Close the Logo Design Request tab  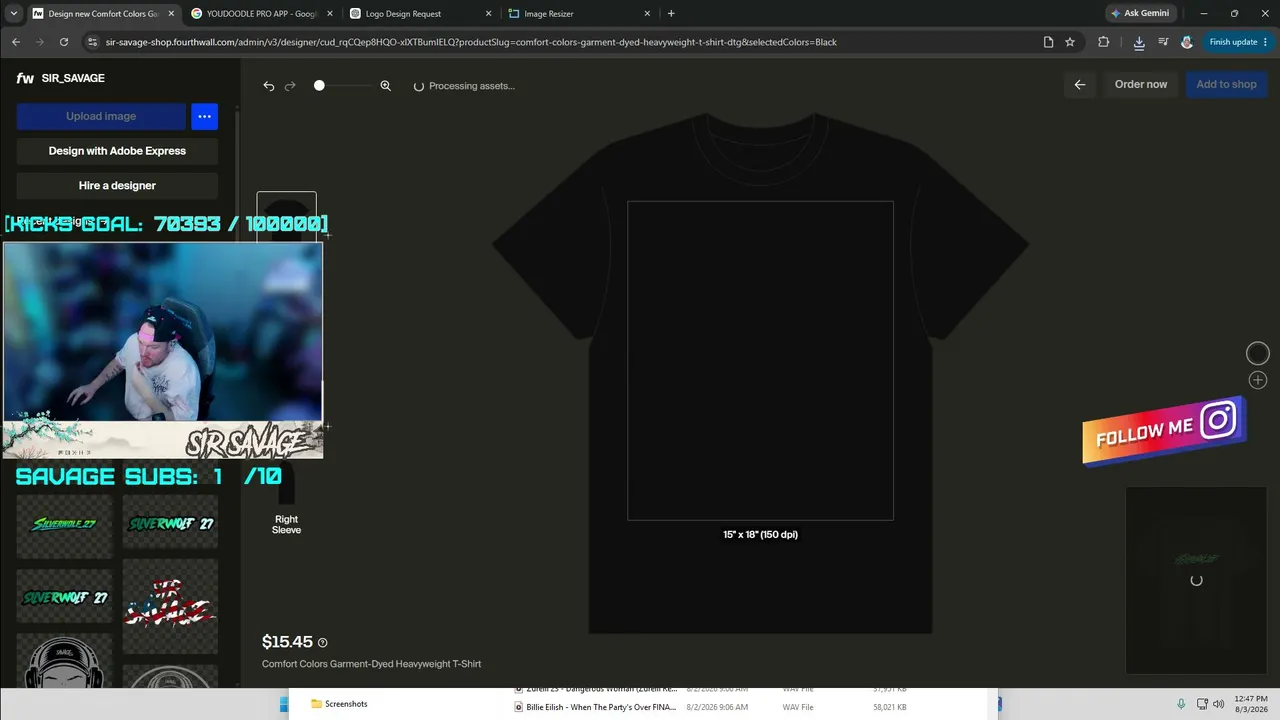pos(488,14)
